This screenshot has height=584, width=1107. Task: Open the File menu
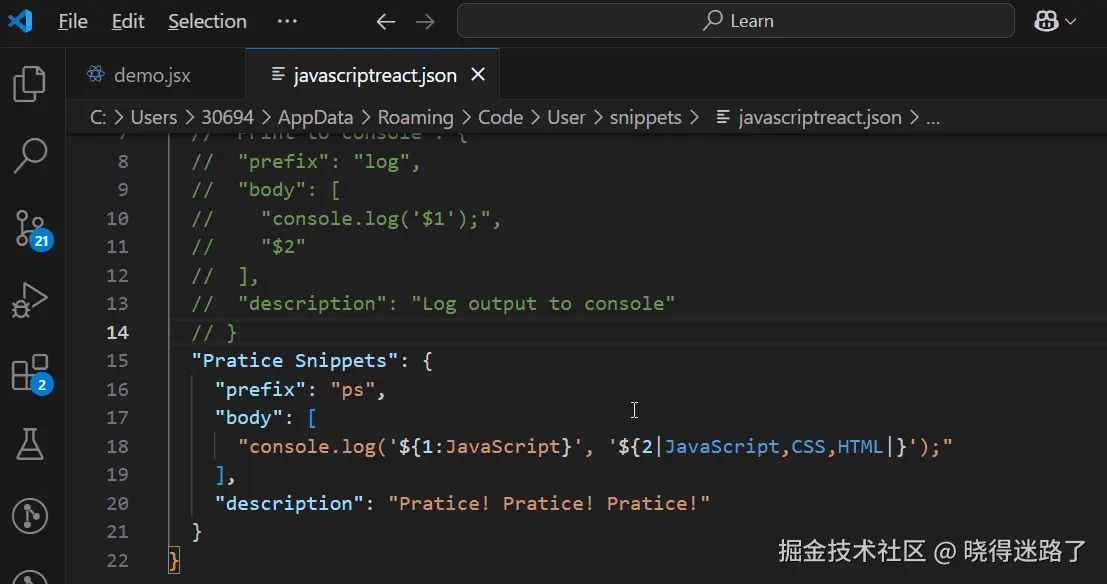[73, 21]
